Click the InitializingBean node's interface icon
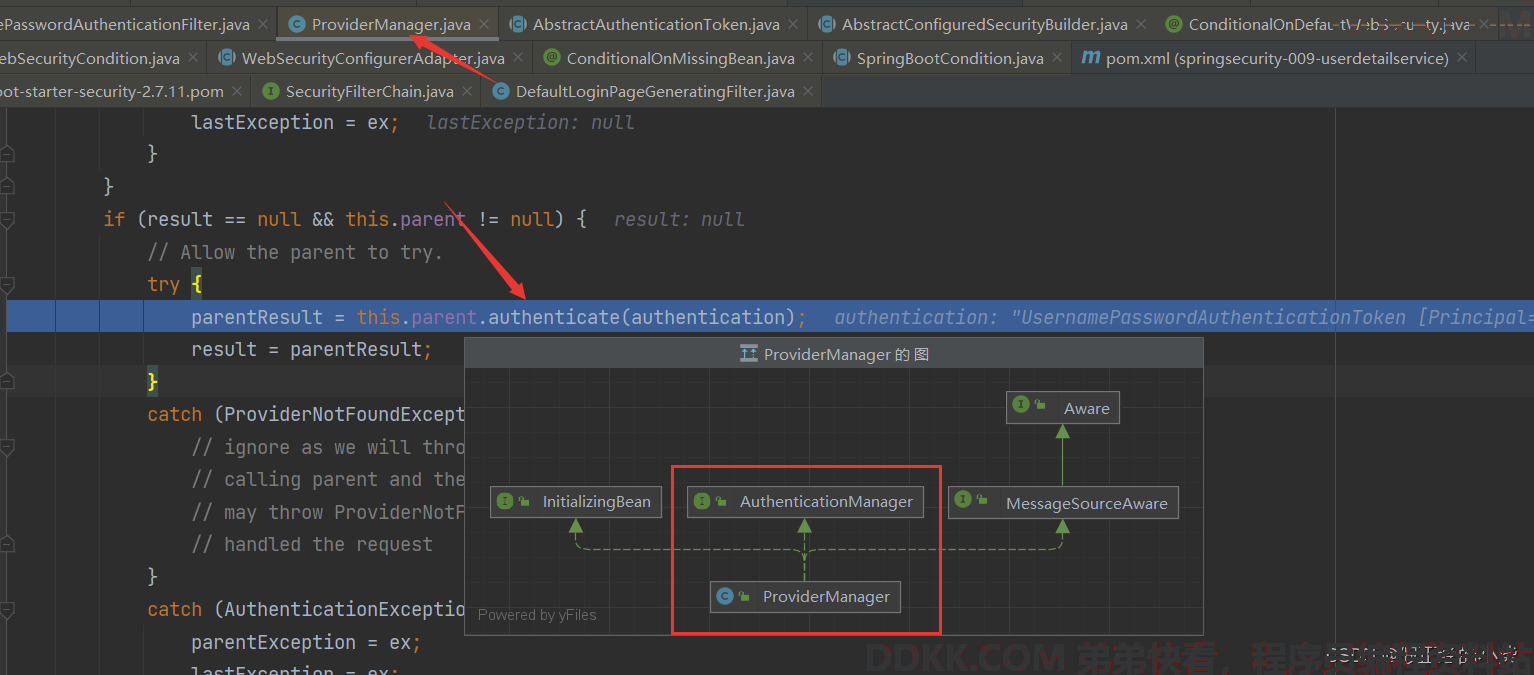The height and width of the screenshot is (675, 1534). [505, 501]
